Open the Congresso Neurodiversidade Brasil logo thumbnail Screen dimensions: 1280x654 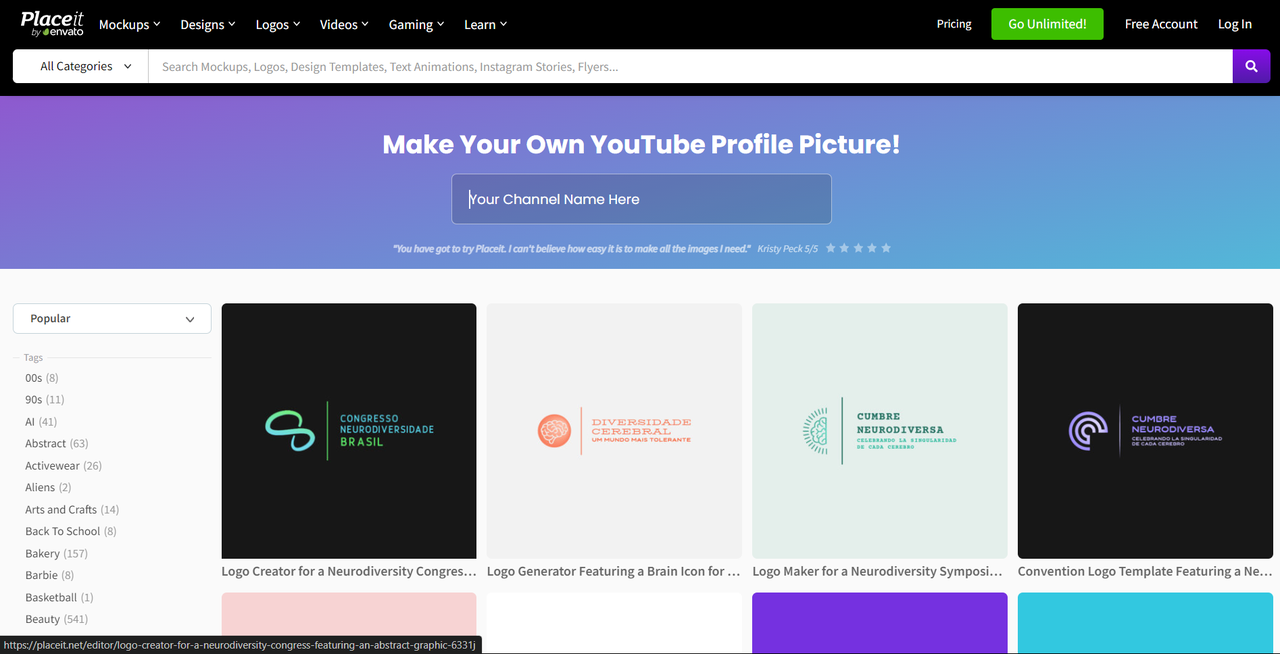[349, 431]
